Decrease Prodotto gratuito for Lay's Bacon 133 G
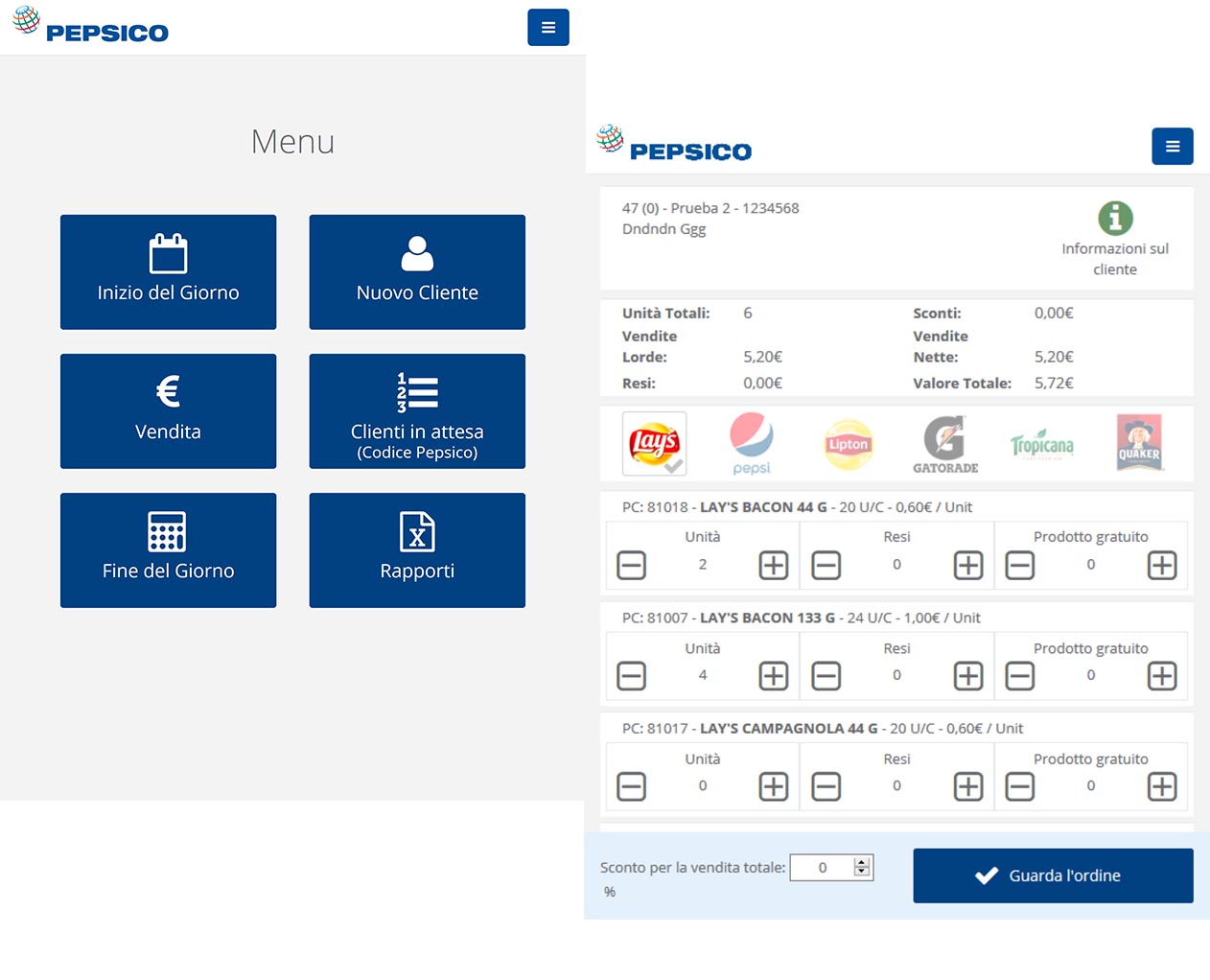The image size is (1210, 980). click(1020, 676)
